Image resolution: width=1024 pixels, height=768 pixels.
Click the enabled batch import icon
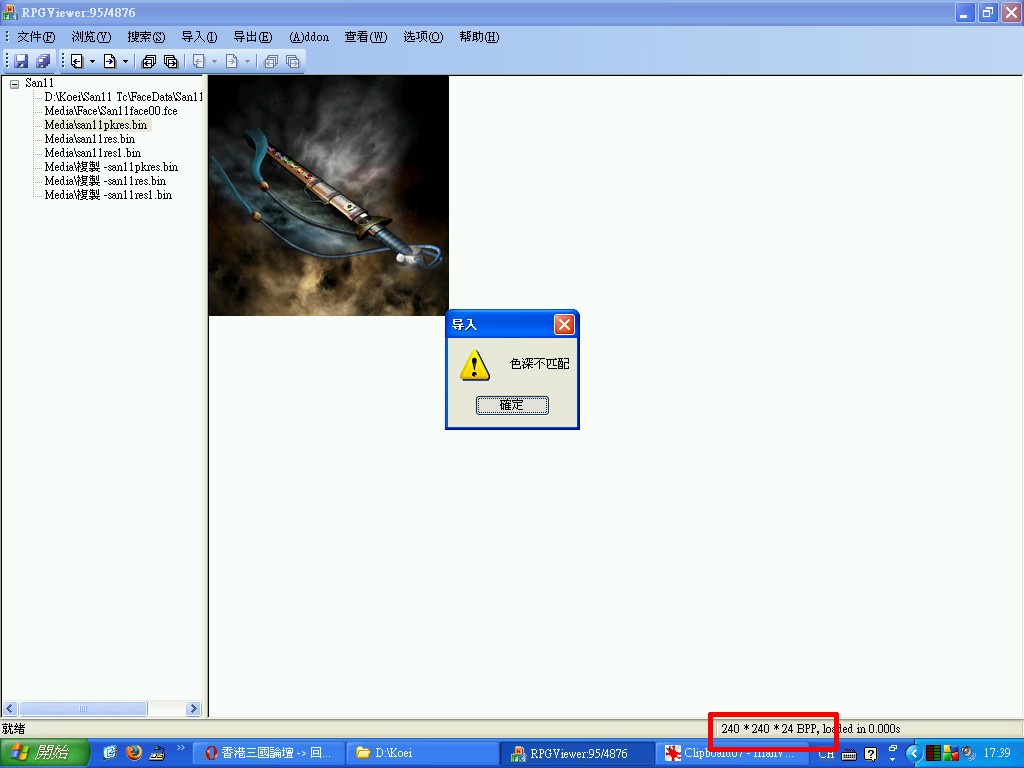click(x=149, y=61)
